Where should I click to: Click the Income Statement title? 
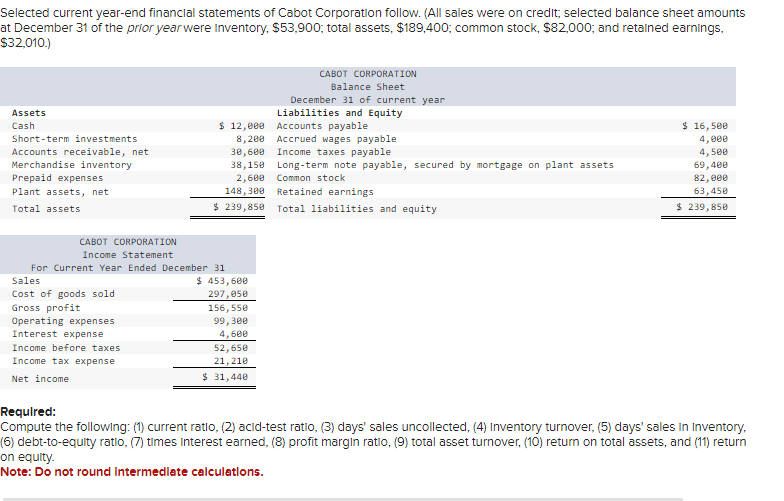(x=128, y=255)
